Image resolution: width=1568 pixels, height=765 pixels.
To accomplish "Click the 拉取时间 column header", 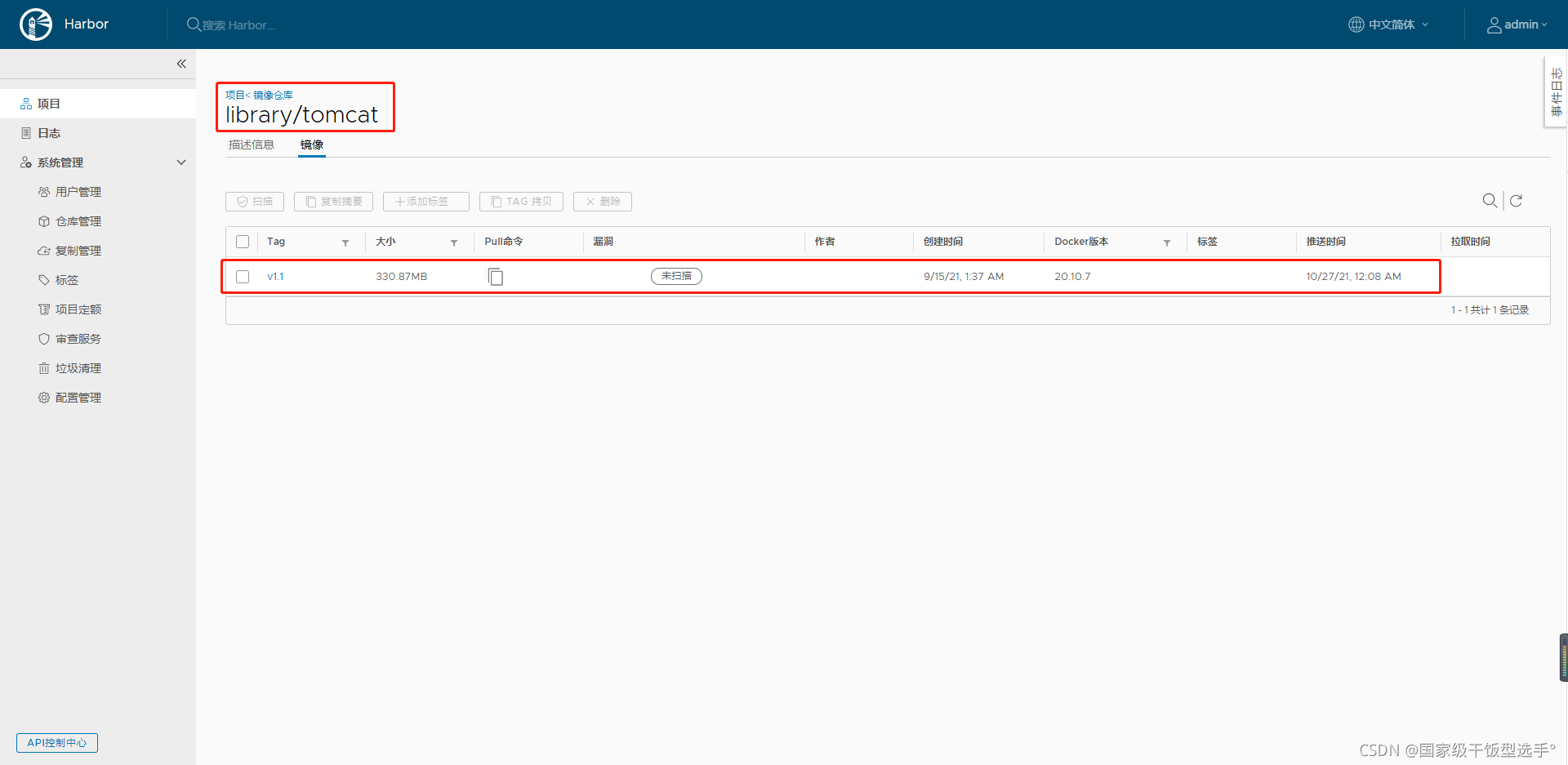I will 1471,242.
